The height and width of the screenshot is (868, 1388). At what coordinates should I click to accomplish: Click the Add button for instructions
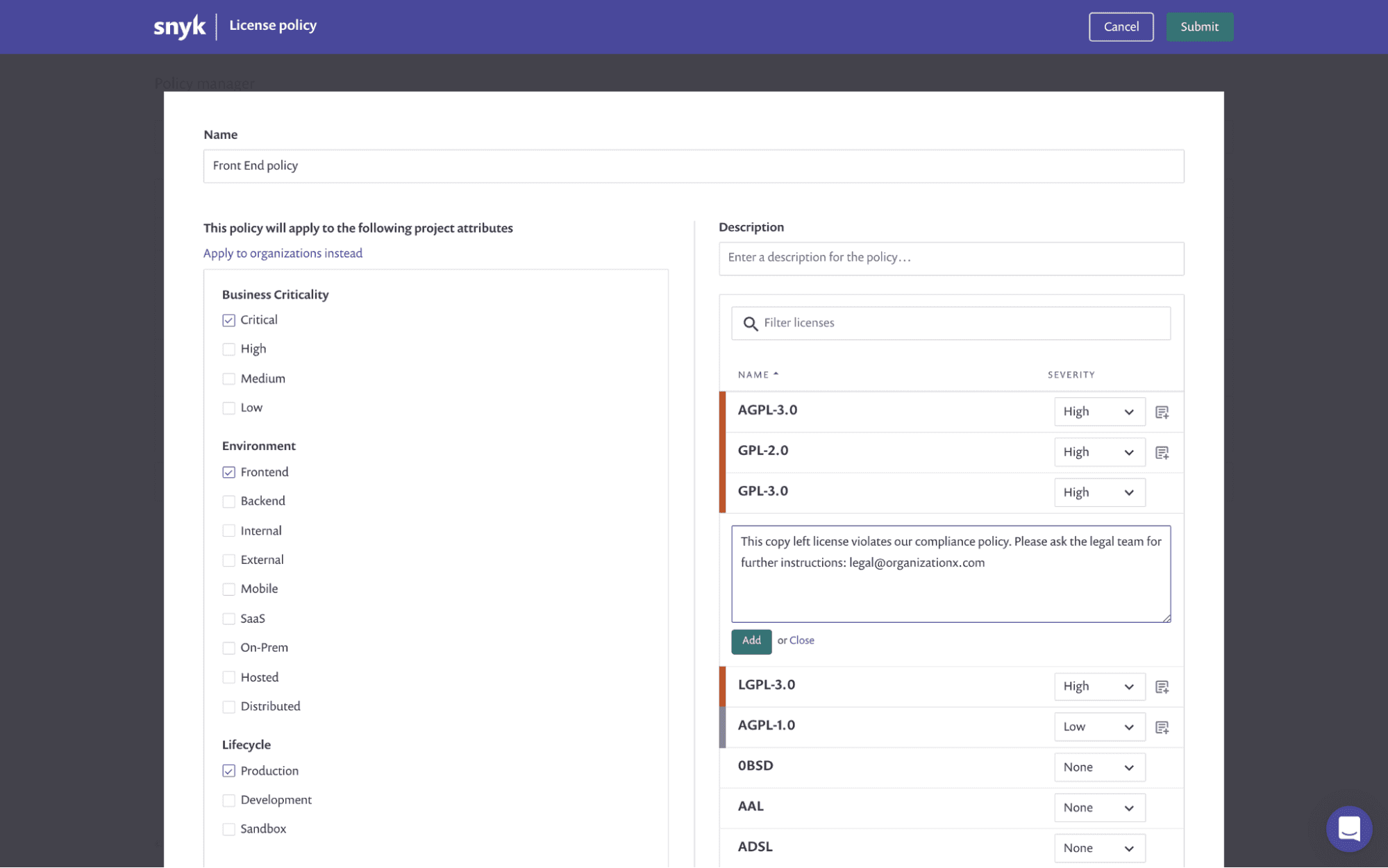pos(751,641)
